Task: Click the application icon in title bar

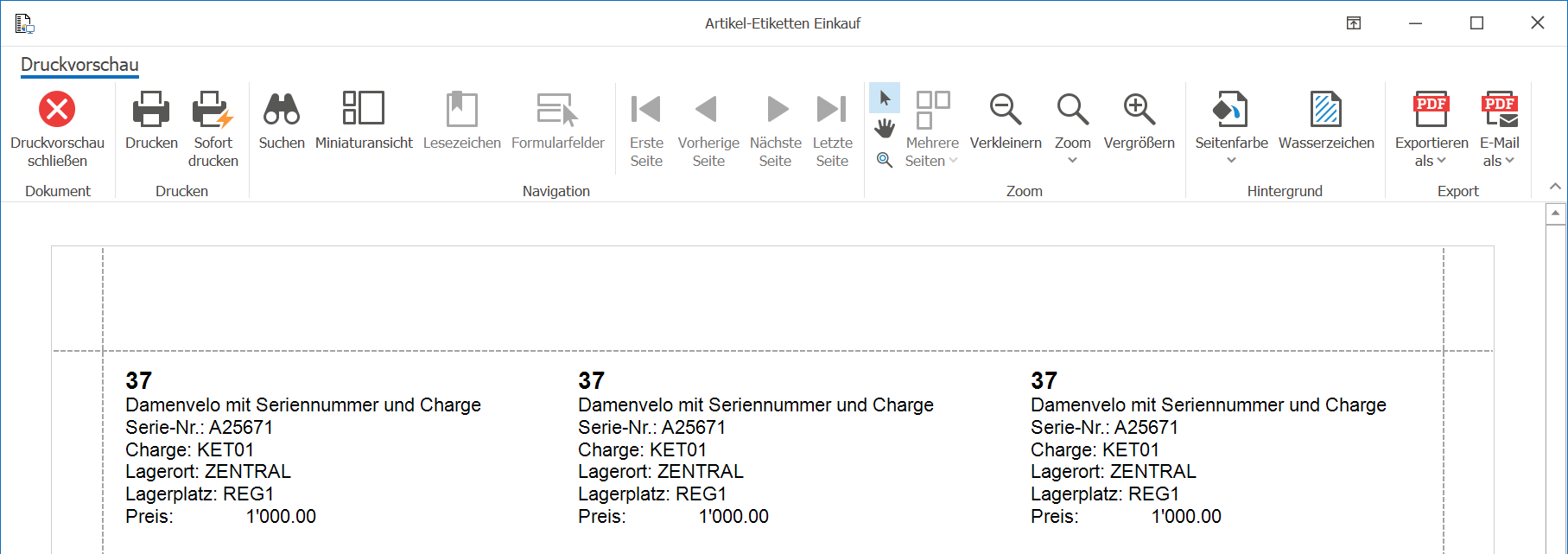Action: coord(24,23)
